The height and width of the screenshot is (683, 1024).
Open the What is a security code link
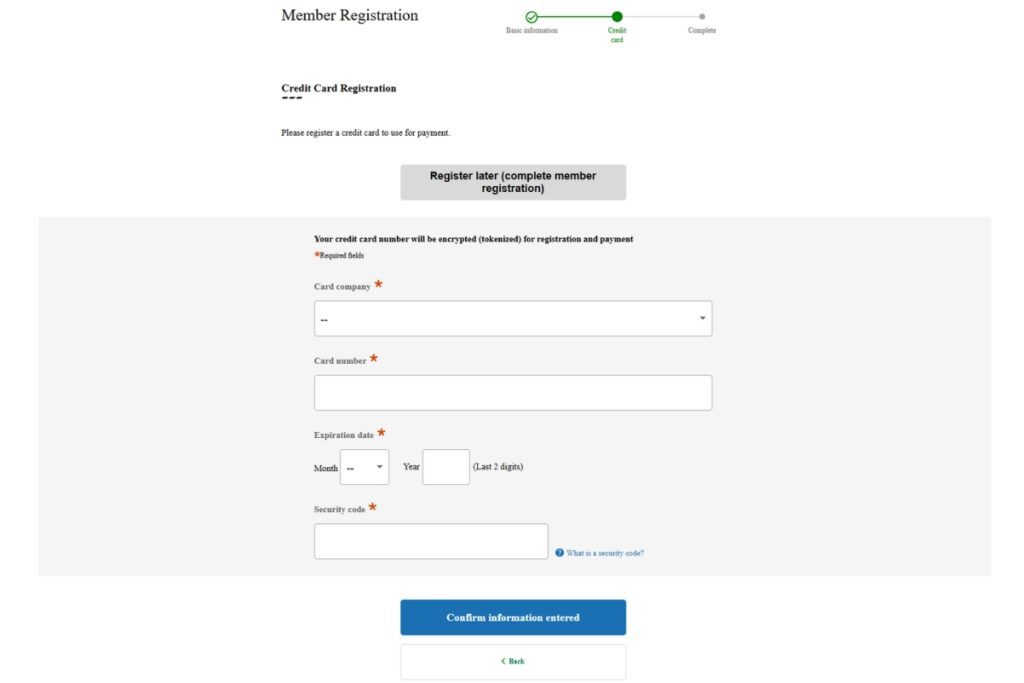[605, 551]
